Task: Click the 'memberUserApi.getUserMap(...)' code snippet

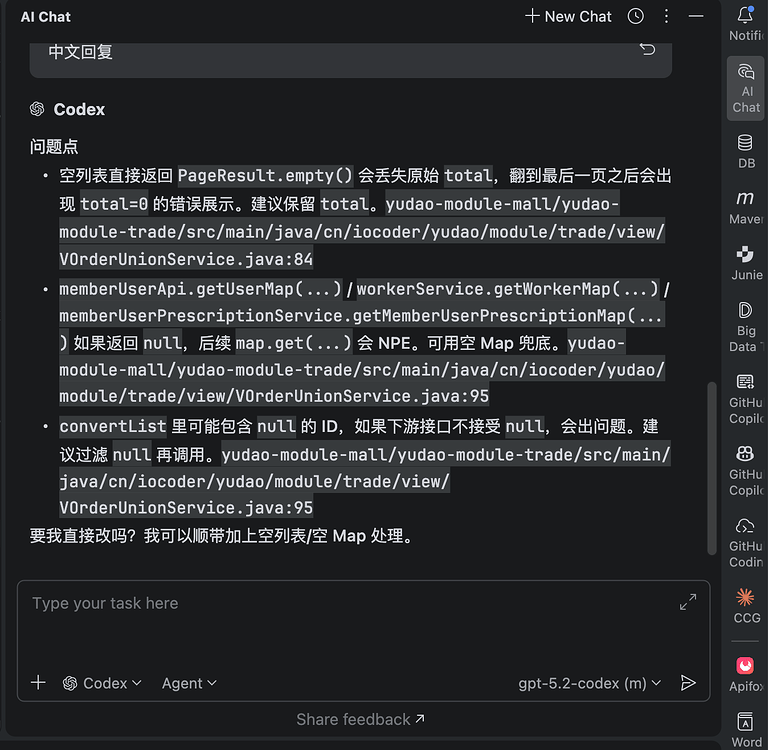Action: [200, 289]
